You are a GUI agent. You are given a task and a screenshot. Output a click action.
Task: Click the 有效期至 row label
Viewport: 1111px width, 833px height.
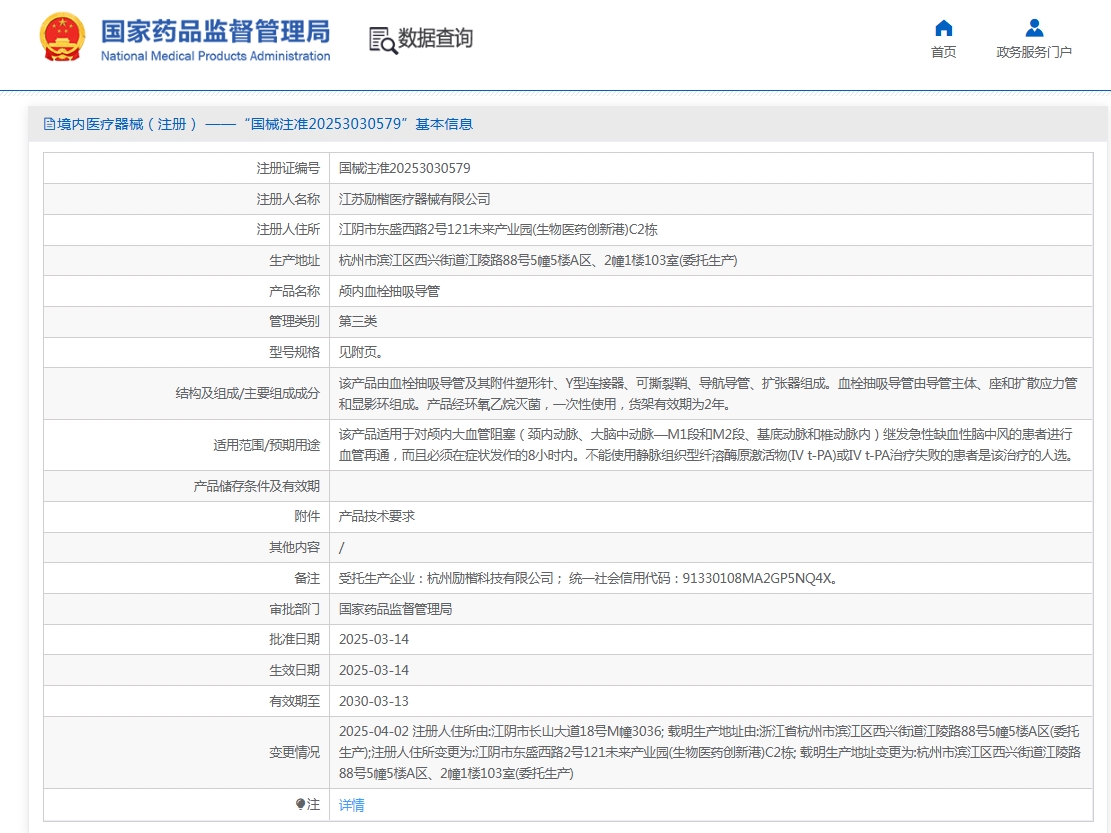pos(295,701)
